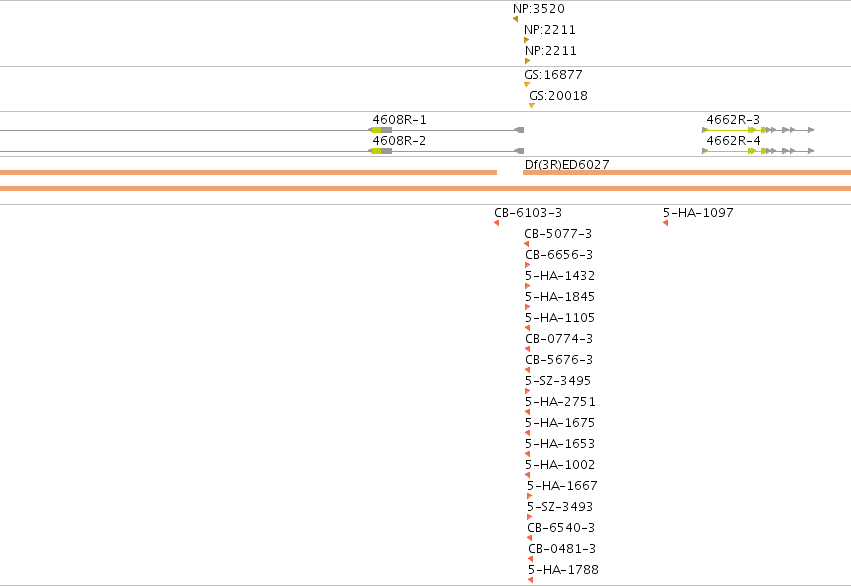Click the unlabeled full-width orange deficiency bar
This screenshot has width=851, height=586.
click(x=426, y=188)
